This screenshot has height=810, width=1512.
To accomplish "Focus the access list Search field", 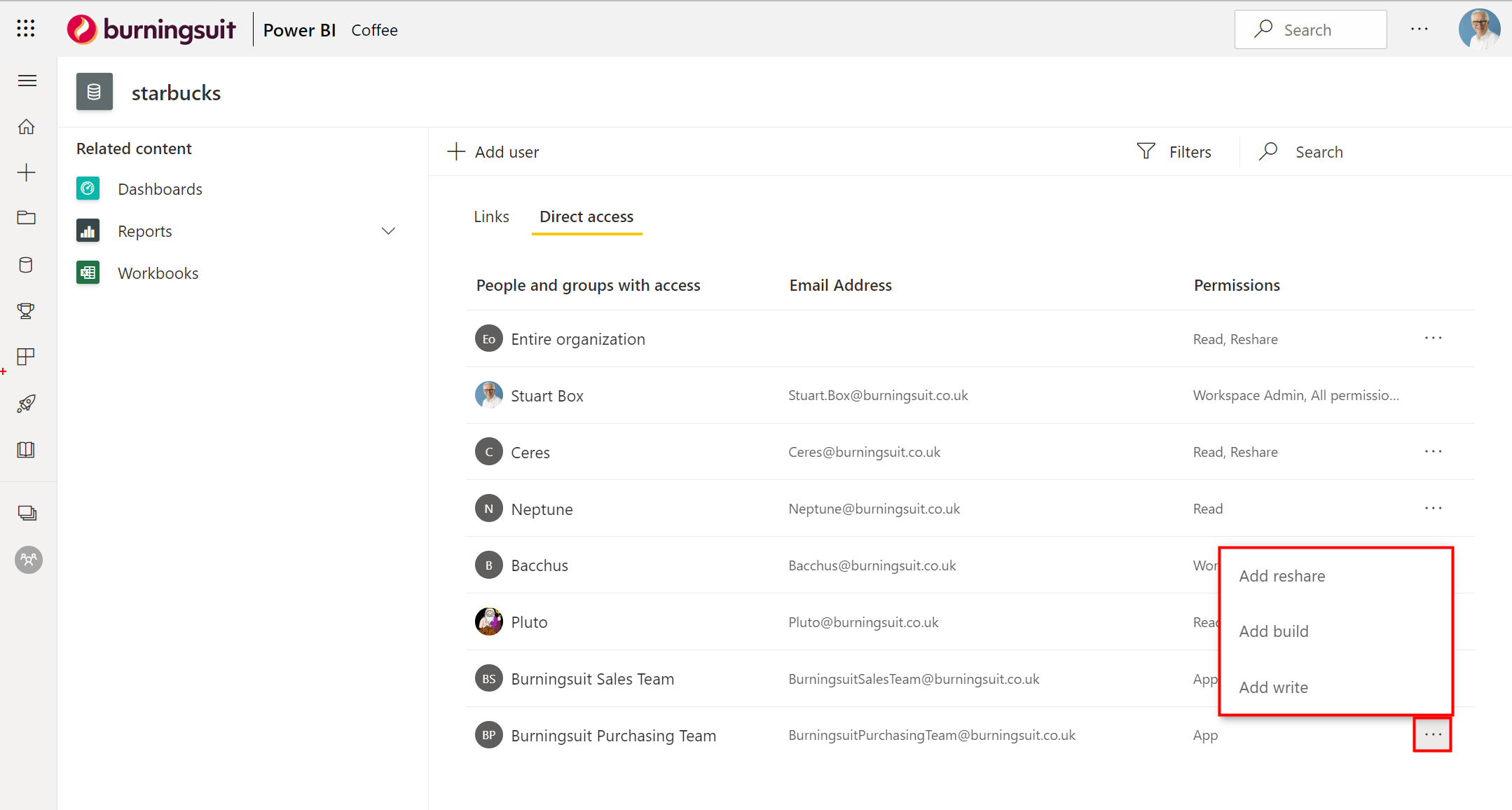I will point(1319,152).
